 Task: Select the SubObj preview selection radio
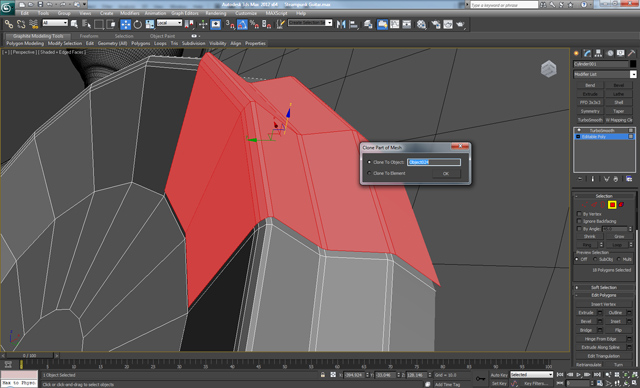pyautogui.click(x=595, y=259)
